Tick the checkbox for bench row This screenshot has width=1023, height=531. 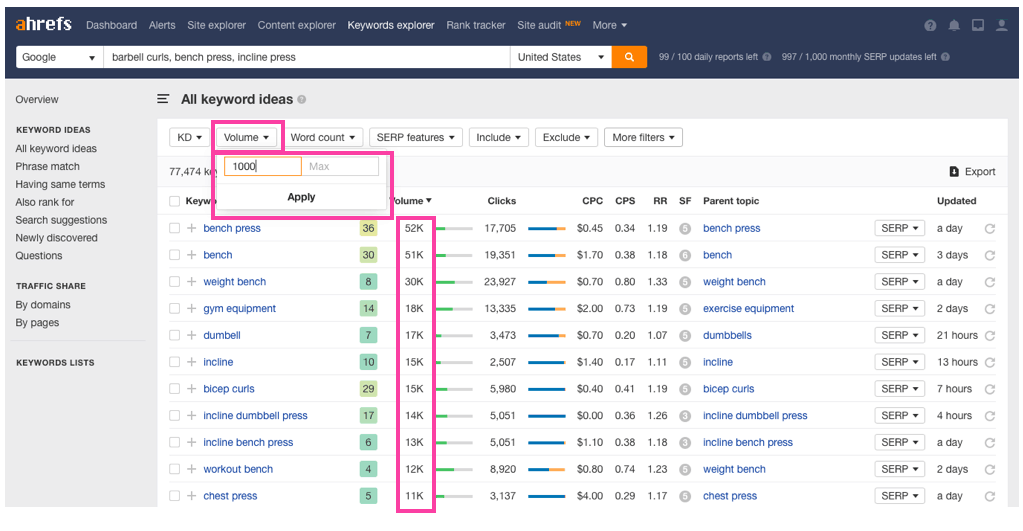[174, 255]
